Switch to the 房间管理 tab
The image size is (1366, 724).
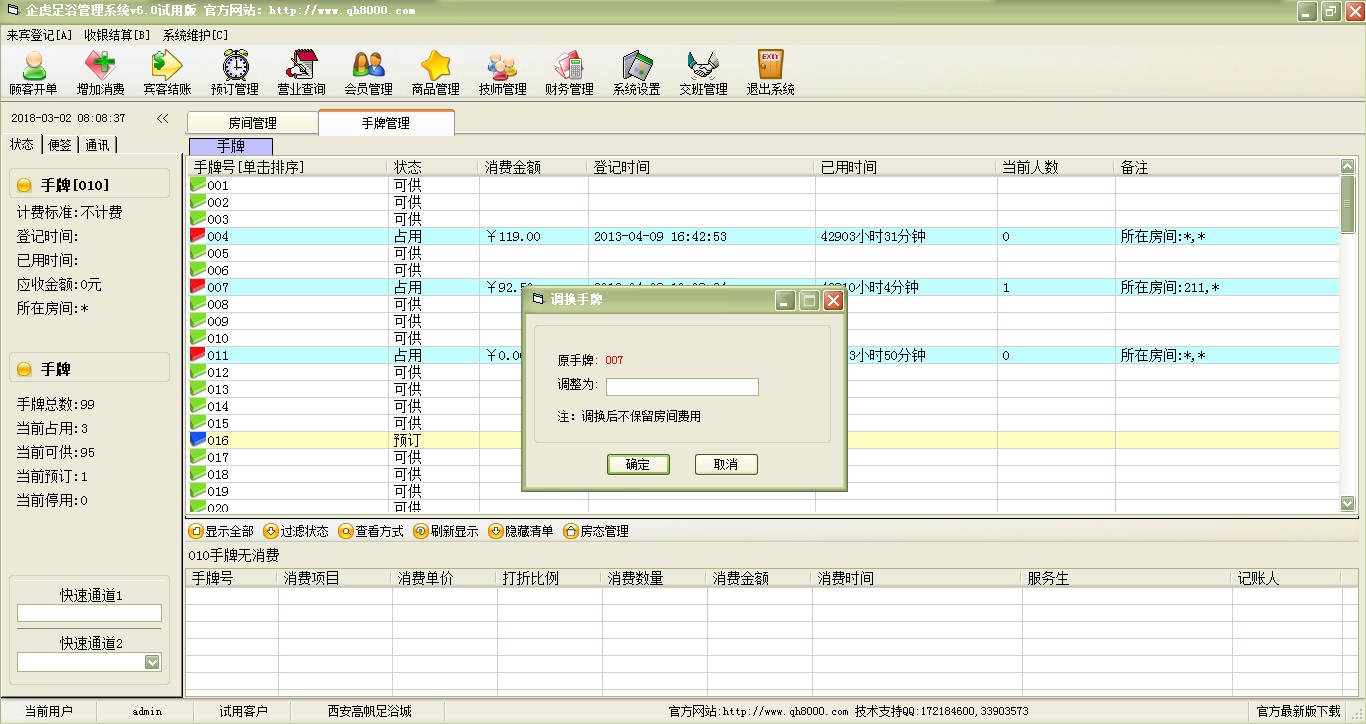click(252, 123)
